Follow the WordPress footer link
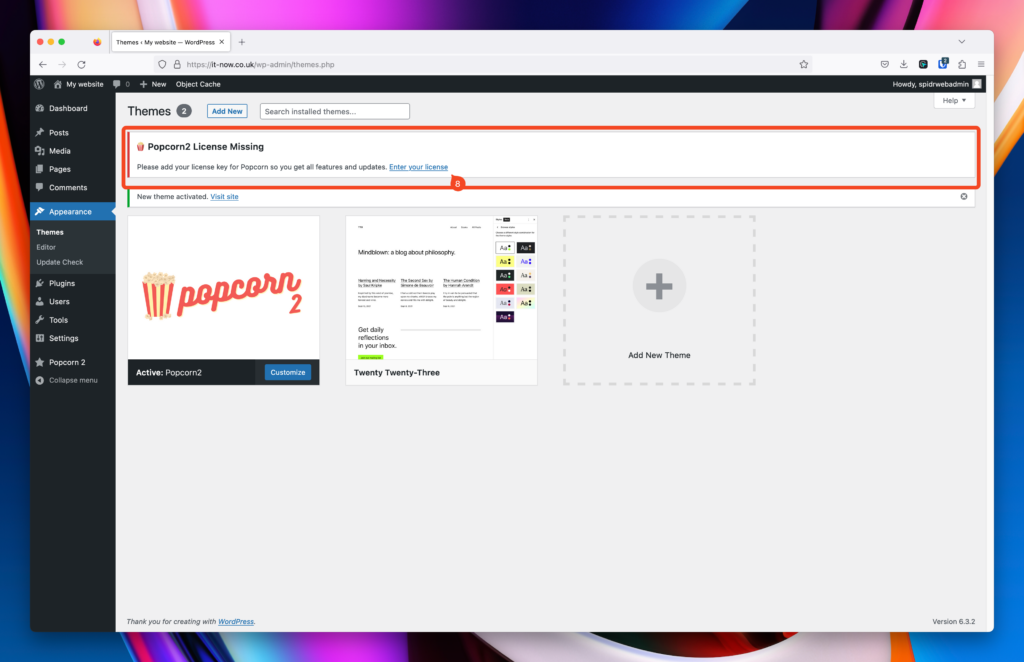Screen dimensions: 1024x662 tap(236, 622)
